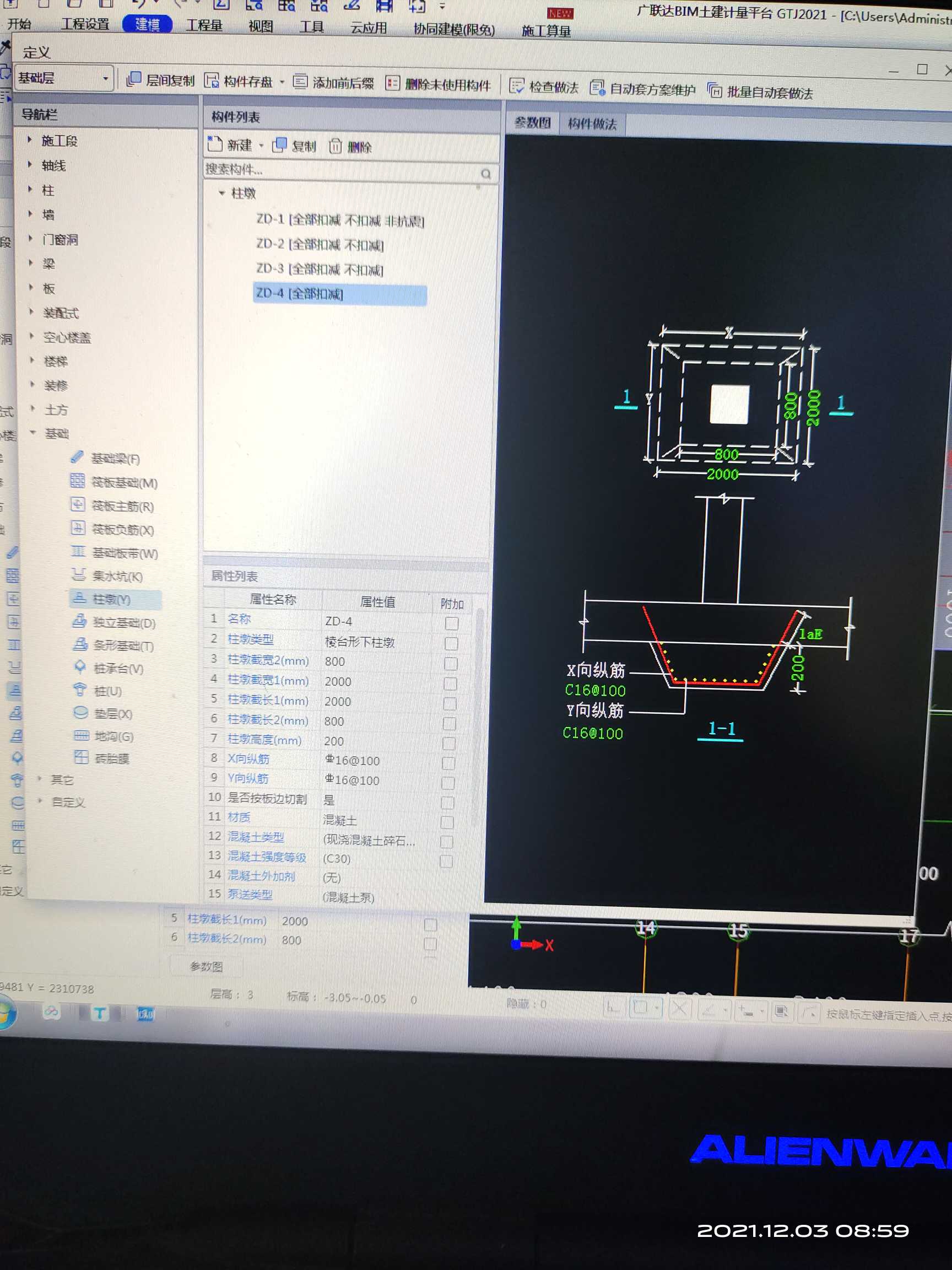The height and width of the screenshot is (1270, 952).
Task: Select ZD-3 component in list
Action: 320,270
